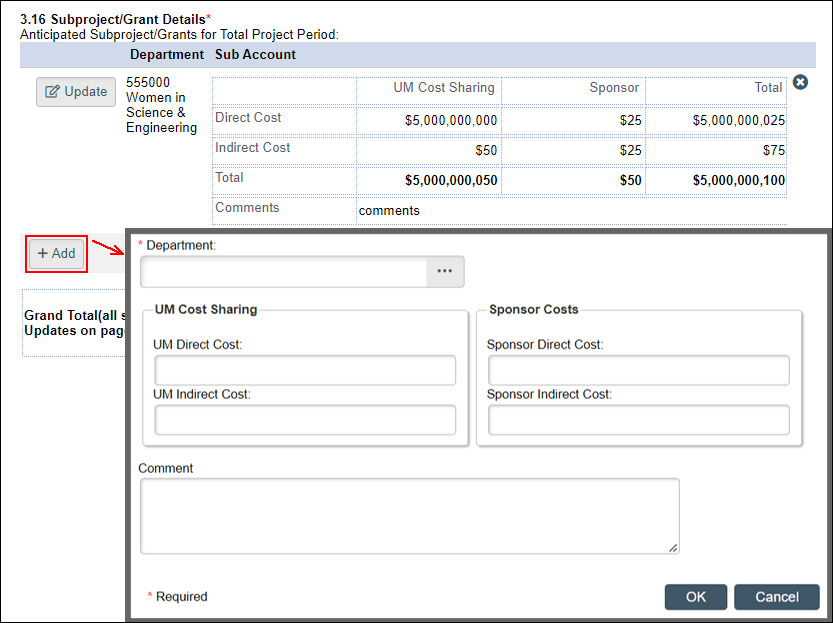The height and width of the screenshot is (623, 833).
Task: Select the Department column header
Action: 167,55
